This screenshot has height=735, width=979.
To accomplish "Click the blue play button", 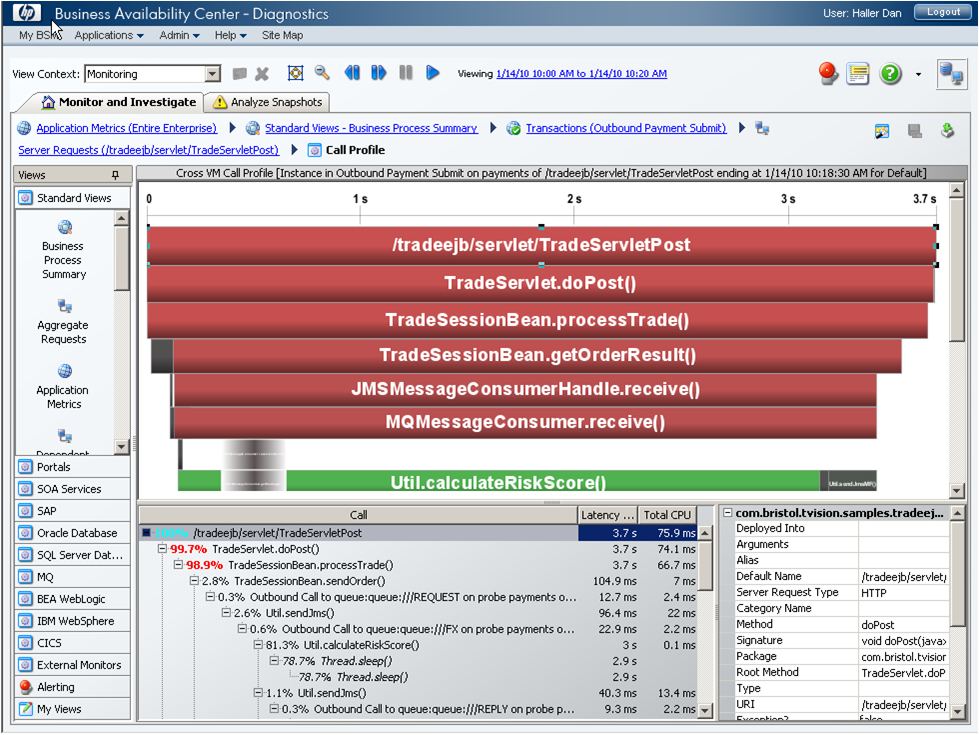I will [432, 73].
